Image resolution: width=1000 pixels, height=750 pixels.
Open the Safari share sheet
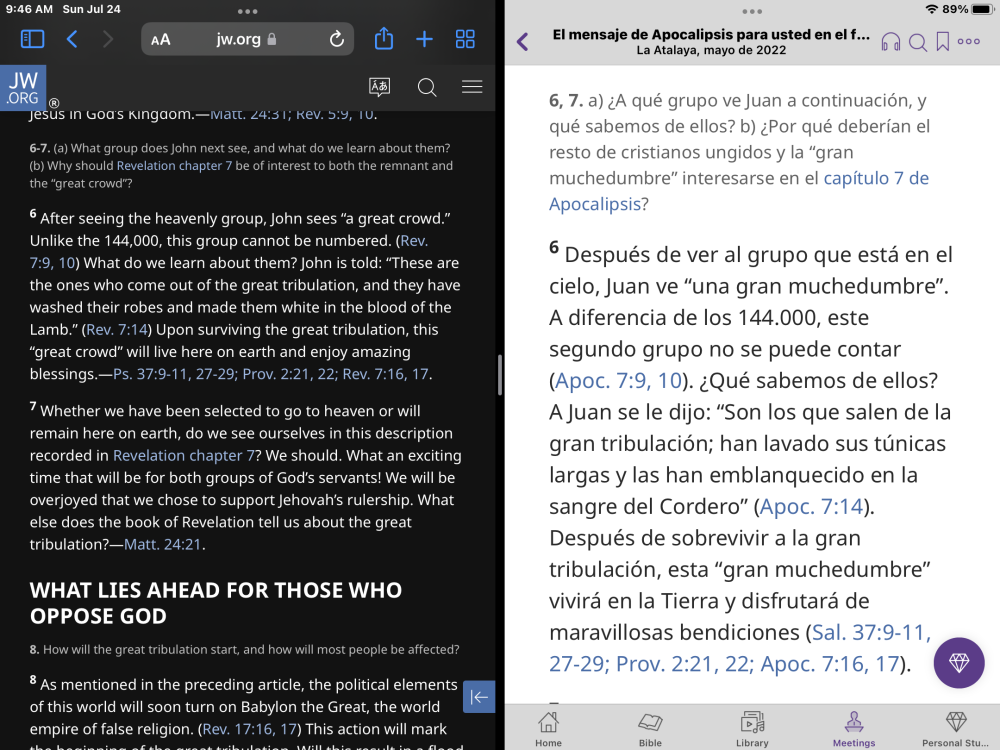[x=384, y=38]
